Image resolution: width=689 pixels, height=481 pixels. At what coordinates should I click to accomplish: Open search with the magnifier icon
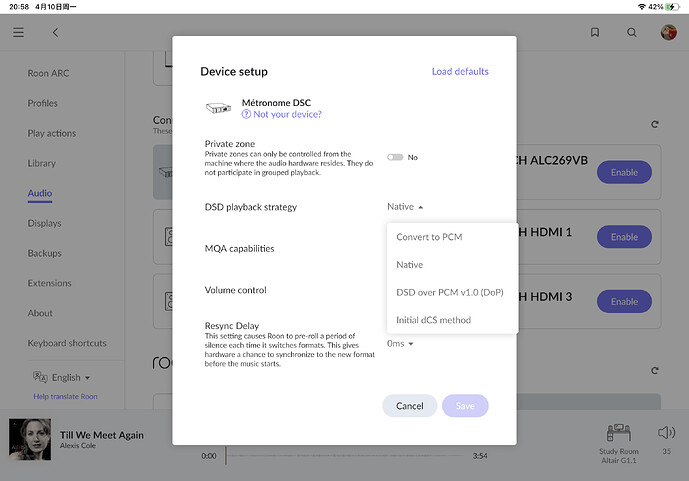click(x=631, y=33)
